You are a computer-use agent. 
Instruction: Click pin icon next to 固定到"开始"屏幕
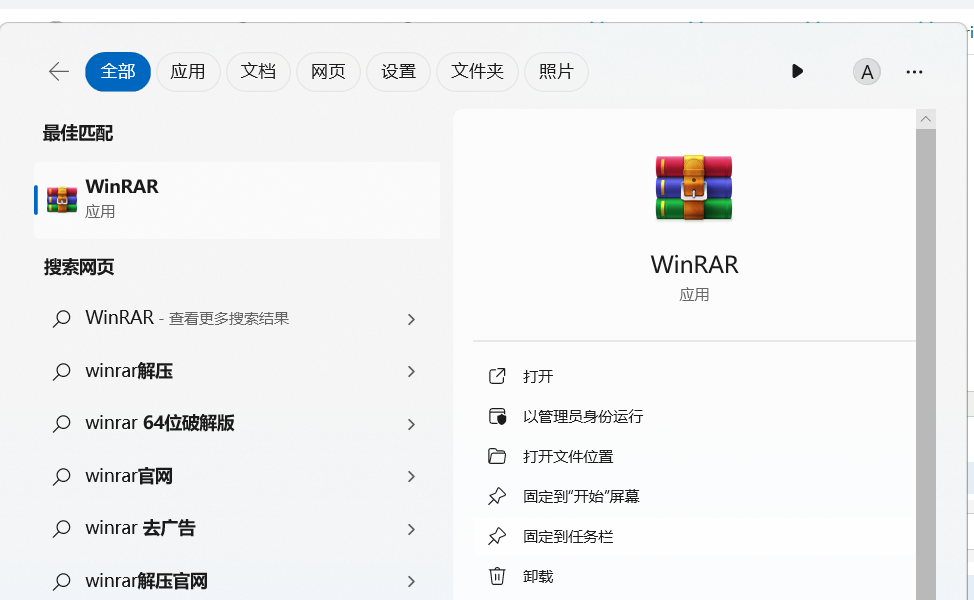497,496
